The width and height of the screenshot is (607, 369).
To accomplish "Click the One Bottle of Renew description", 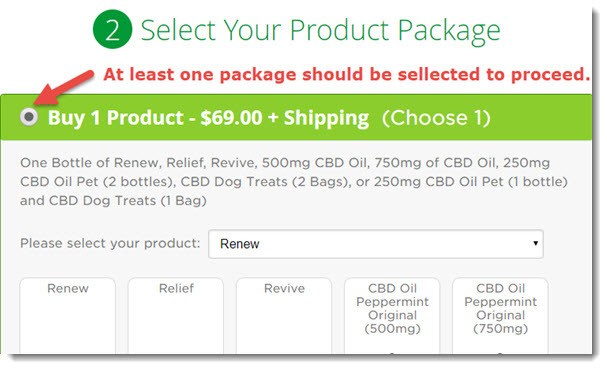I will pos(294,182).
